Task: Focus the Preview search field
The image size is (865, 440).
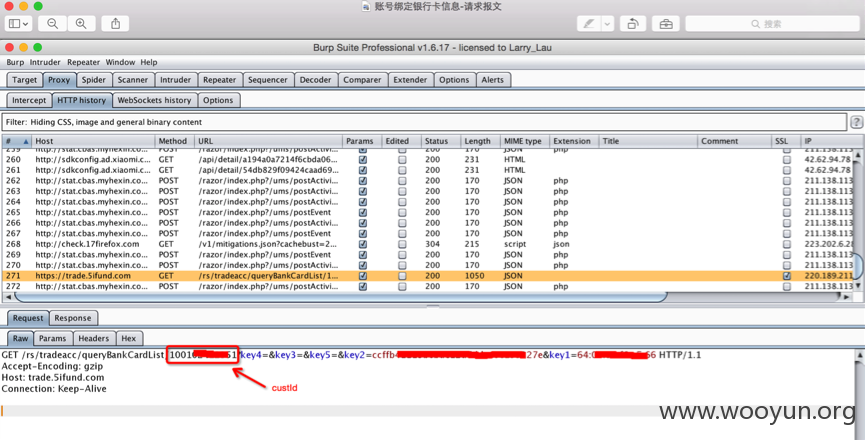Action: [772, 24]
